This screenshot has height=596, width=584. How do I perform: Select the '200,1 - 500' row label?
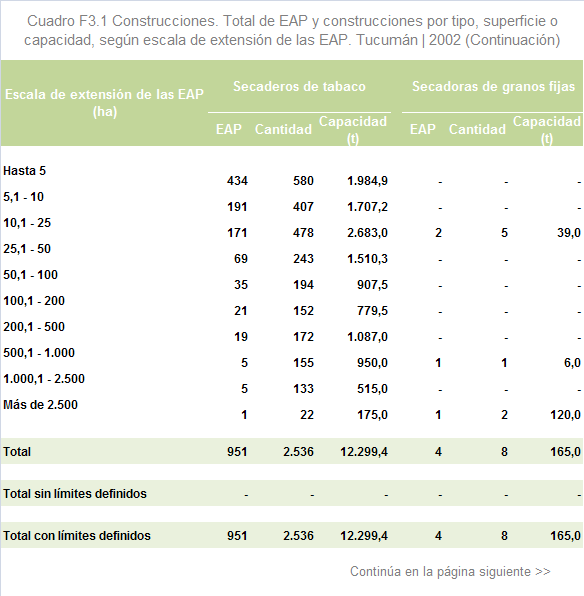(34, 327)
